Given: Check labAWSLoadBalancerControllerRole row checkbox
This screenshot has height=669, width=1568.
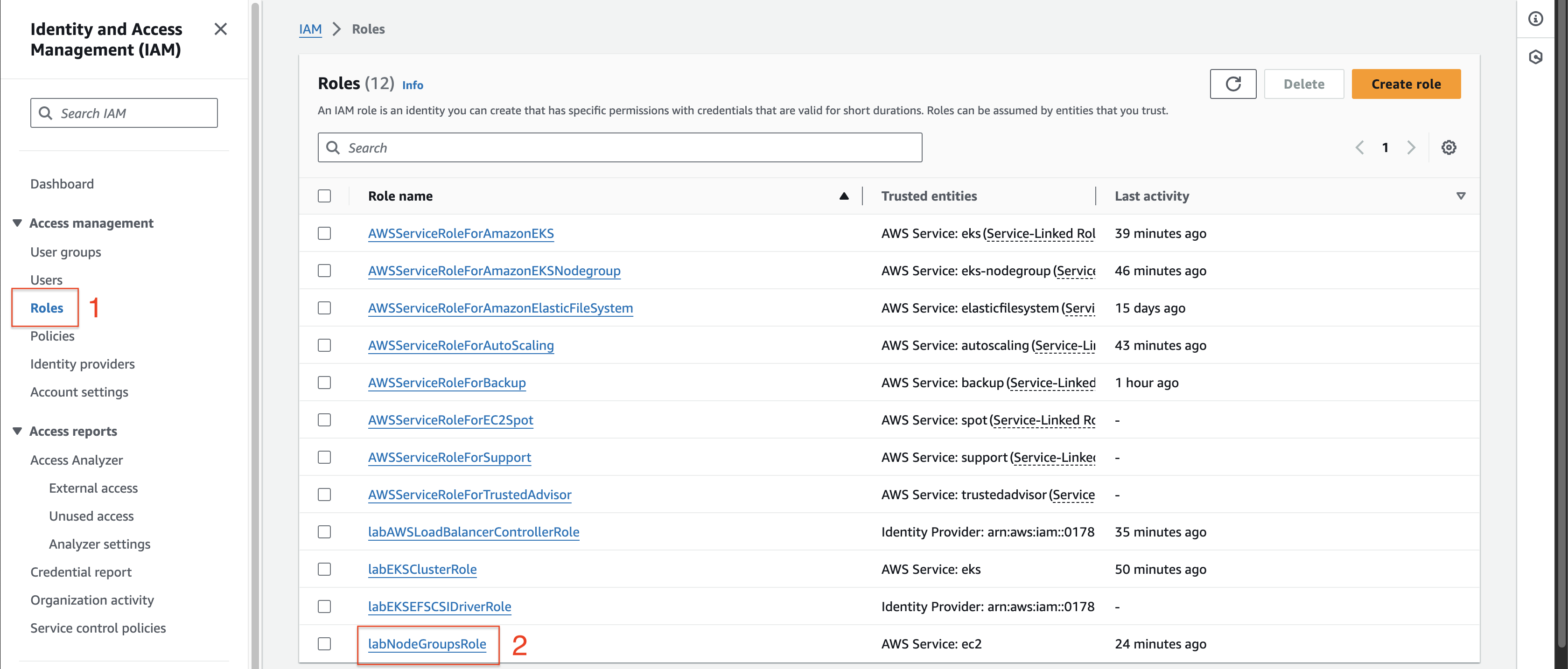Looking at the screenshot, I should click(x=324, y=532).
